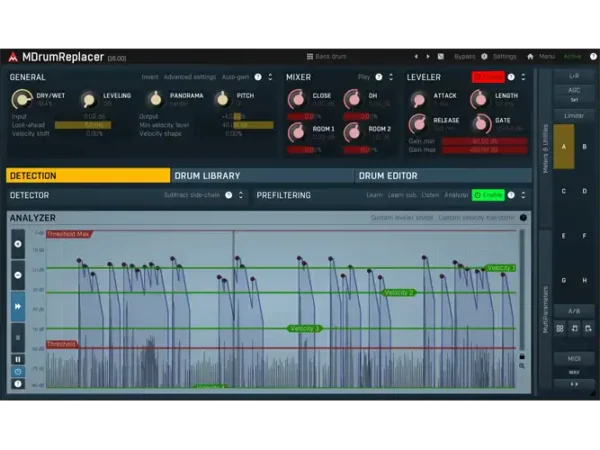Viewport: 600px width, 450px height.
Task: Switch to the Drum Editor tab
Action: (443, 176)
